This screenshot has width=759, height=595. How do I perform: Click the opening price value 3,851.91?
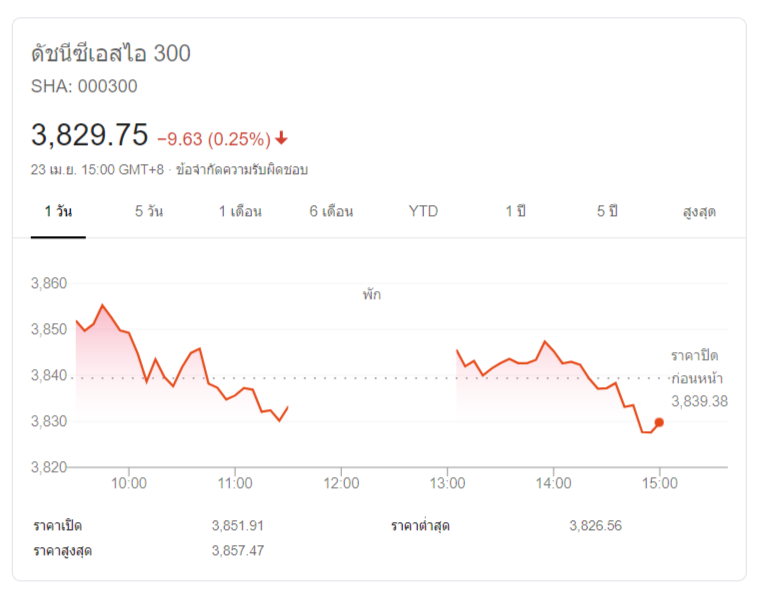pos(238,526)
